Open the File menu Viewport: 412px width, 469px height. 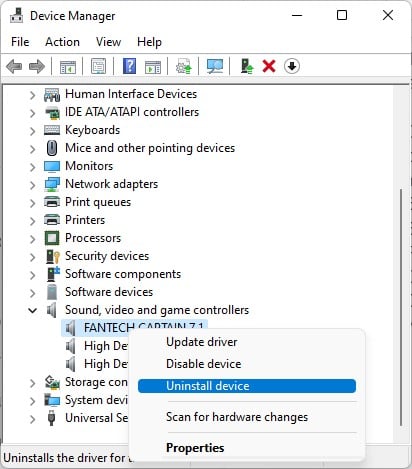(x=20, y=42)
